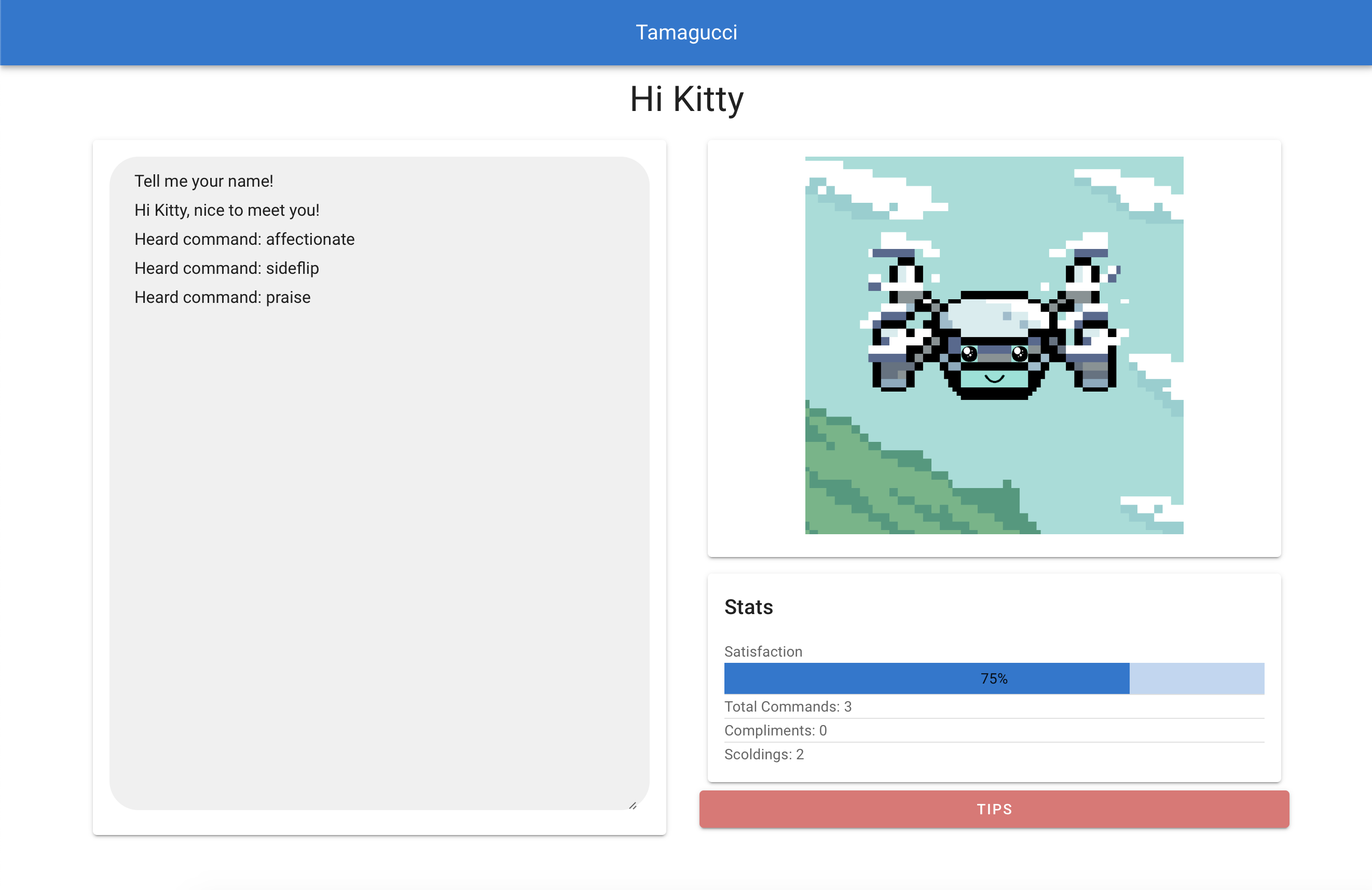Click the 'Heard command: praise' log line

(x=223, y=297)
